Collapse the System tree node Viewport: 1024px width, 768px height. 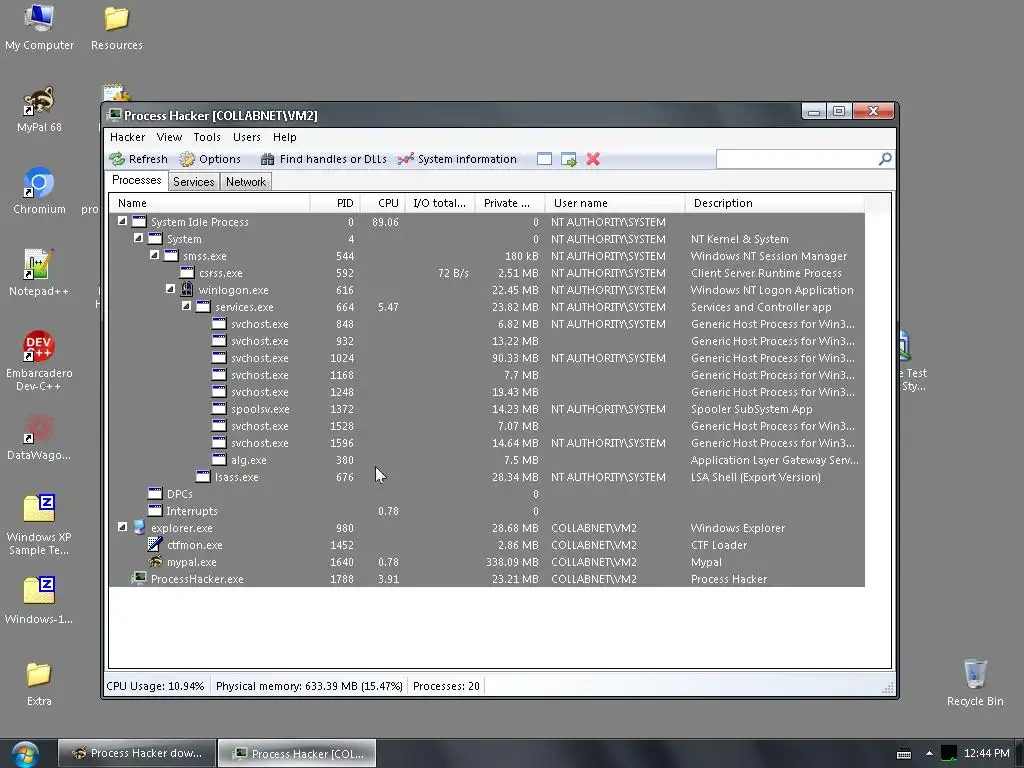click(x=138, y=238)
